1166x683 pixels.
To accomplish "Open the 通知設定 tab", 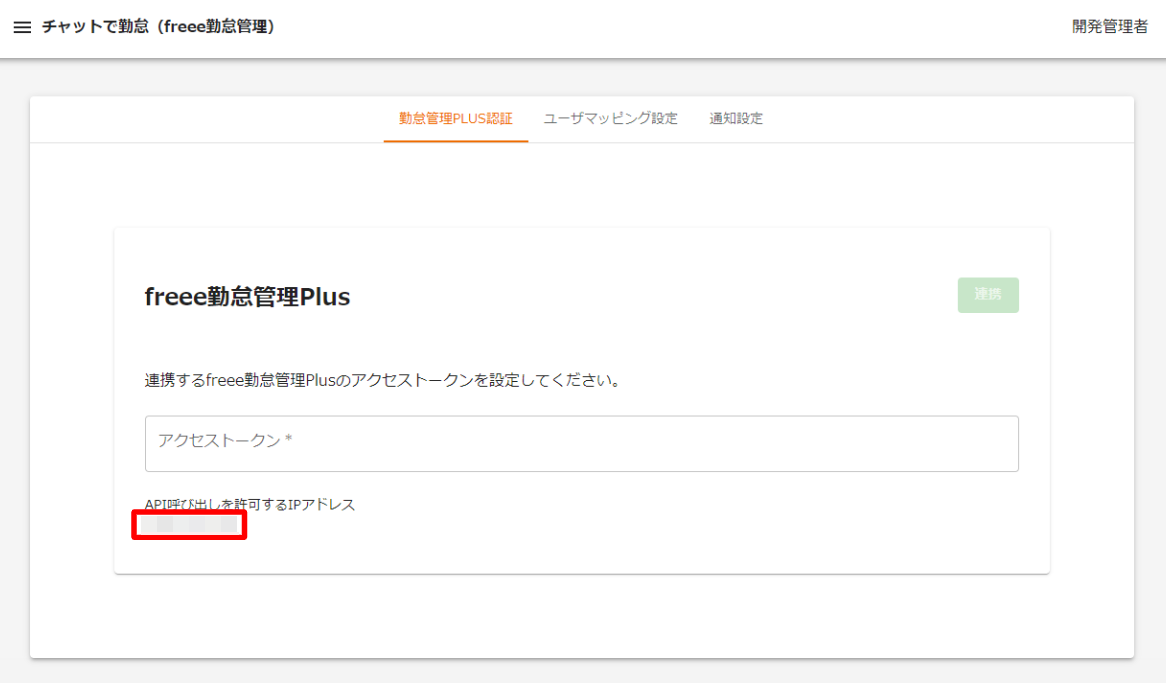I will click(x=736, y=119).
